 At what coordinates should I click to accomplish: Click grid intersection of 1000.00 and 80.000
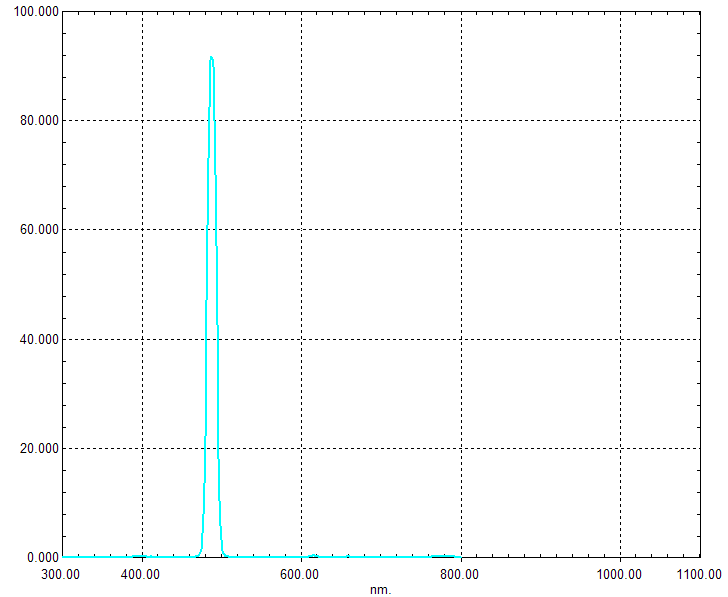(x=621, y=120)
